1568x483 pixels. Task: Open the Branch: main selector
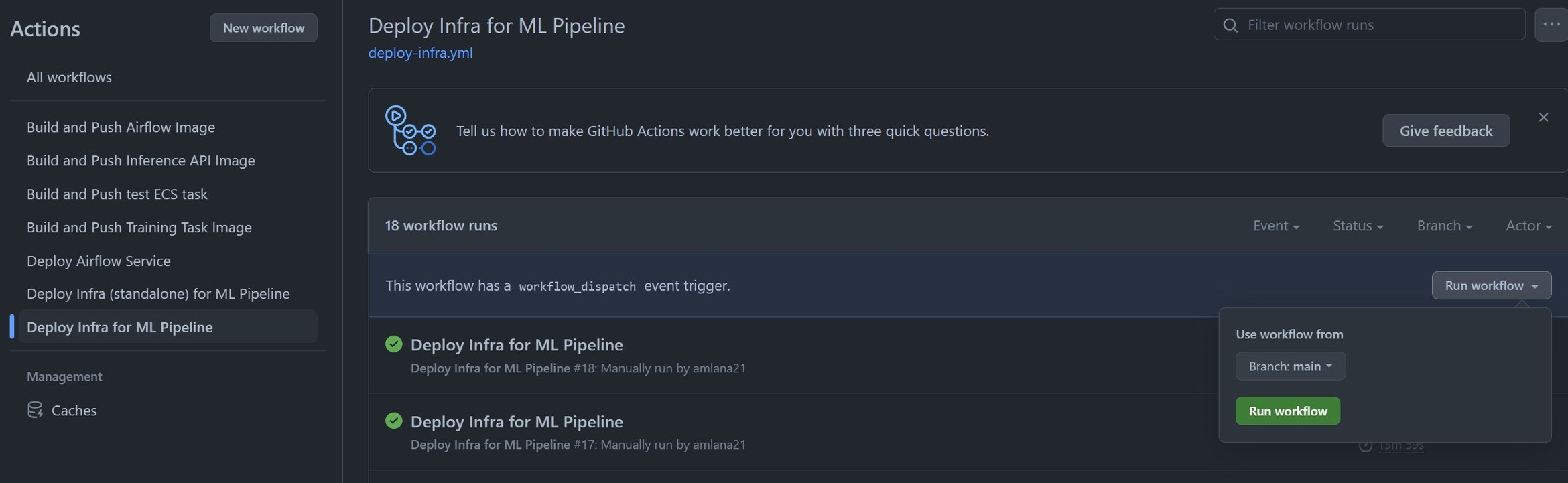(x=1290, y=366)
